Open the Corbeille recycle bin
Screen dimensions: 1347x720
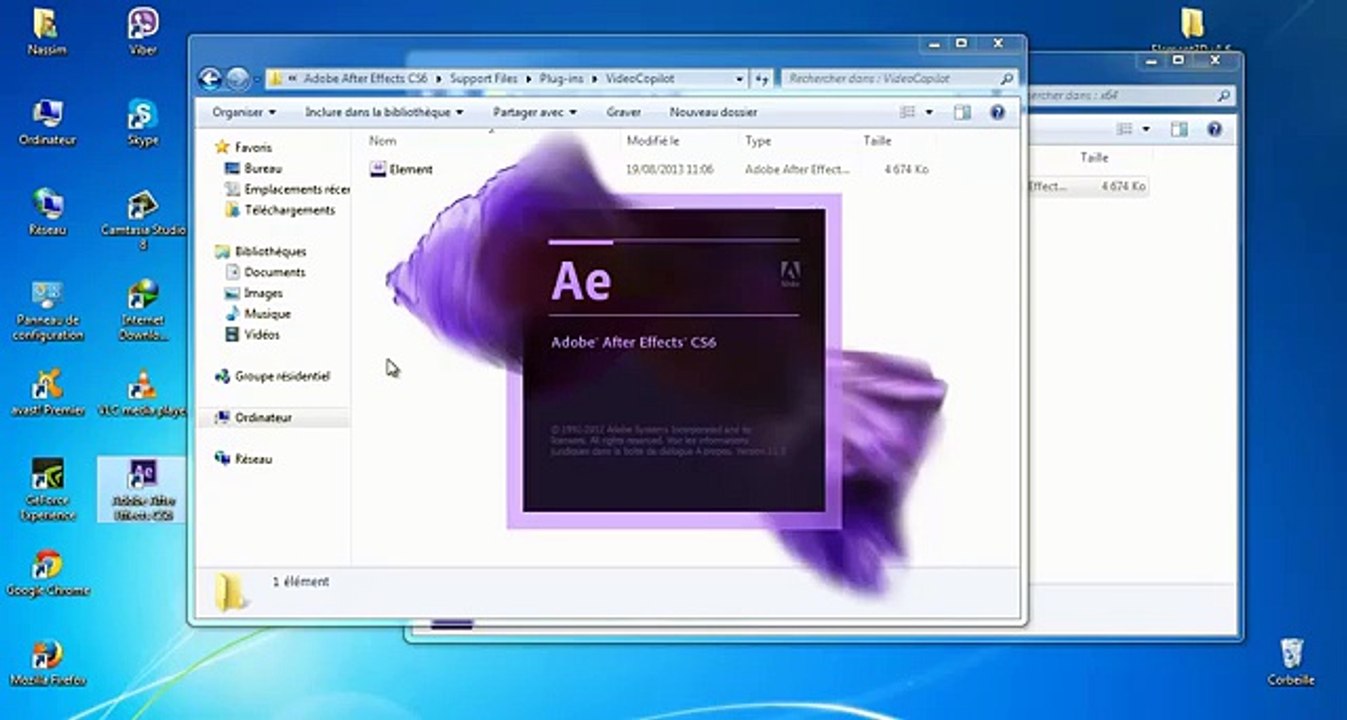(1290, 662)
